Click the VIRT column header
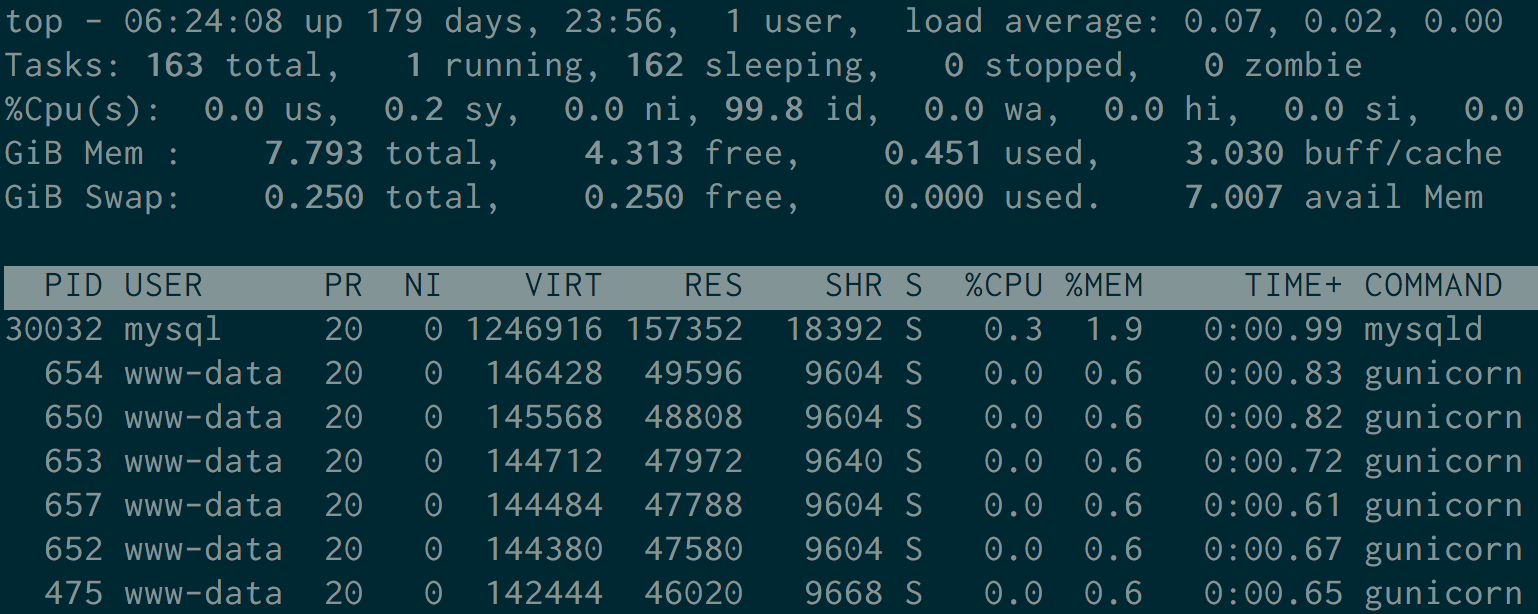The height and width of the screenshot is (614, 1538). (563, 286)
